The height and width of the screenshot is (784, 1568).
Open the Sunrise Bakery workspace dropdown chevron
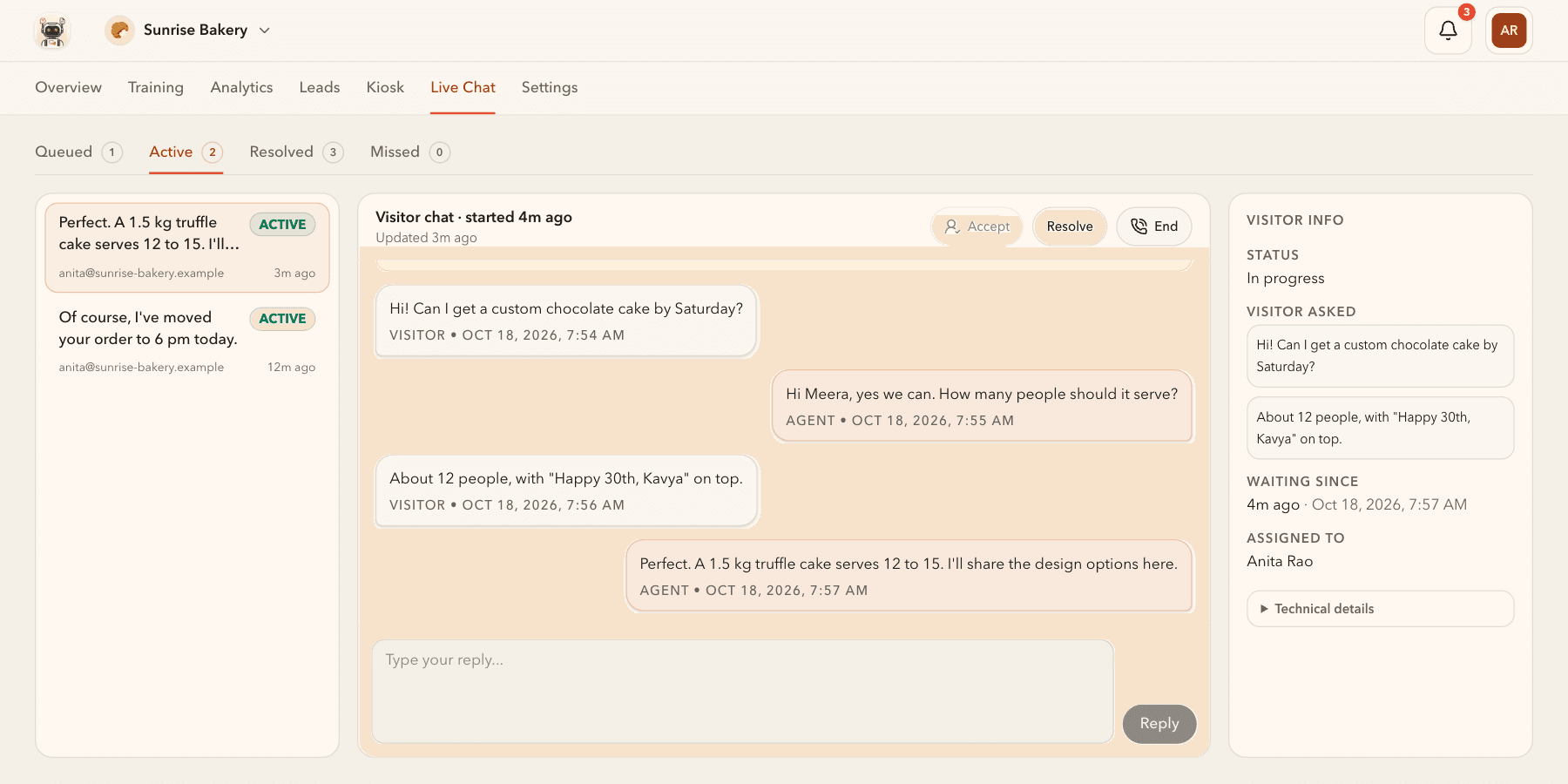point(265,30)
